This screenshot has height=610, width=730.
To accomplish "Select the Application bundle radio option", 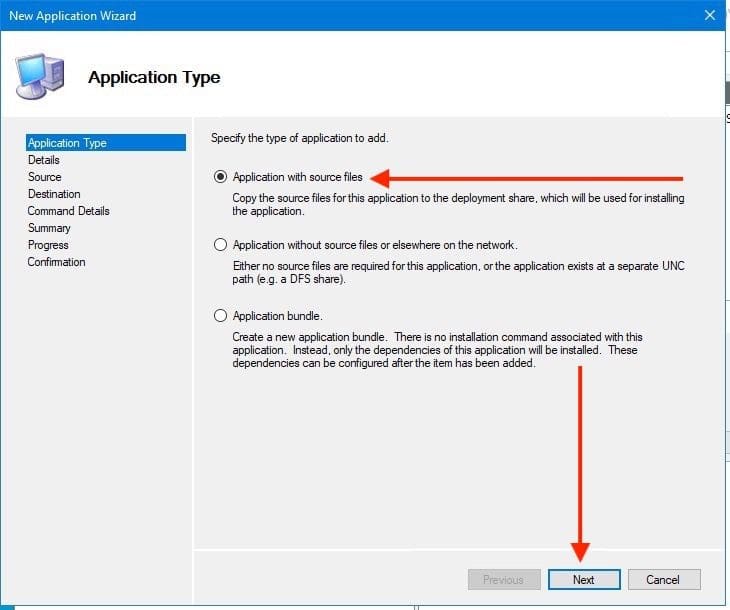I will [220, 316].
